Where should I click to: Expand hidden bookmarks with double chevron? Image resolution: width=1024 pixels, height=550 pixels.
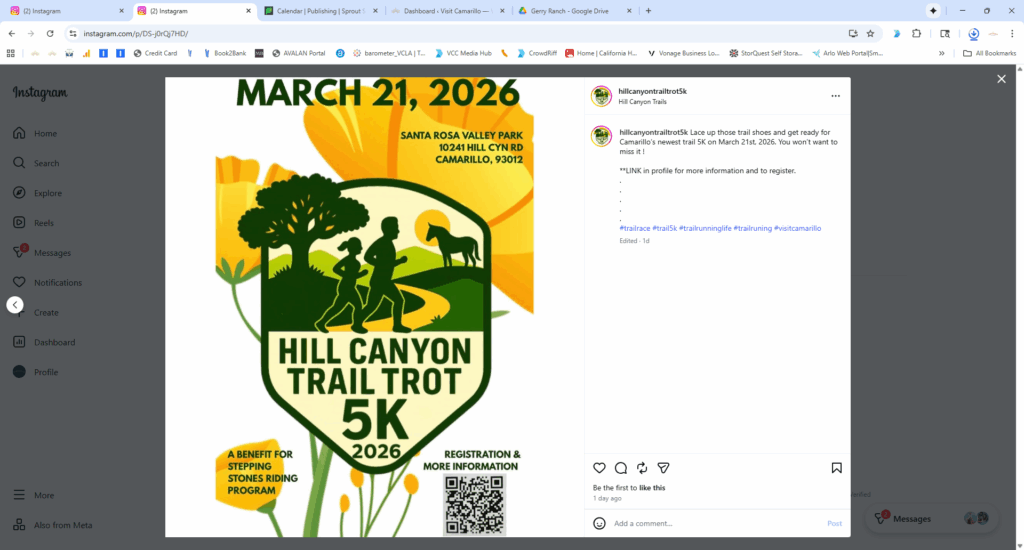[x=941, y=53]
